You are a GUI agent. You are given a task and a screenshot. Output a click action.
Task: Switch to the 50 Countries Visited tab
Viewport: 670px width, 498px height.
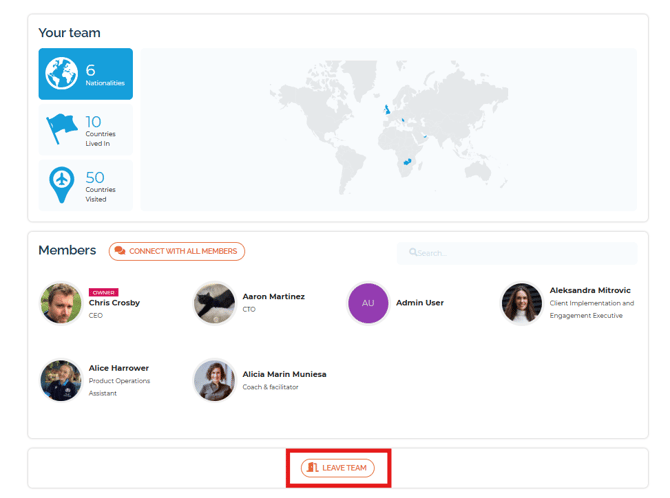[85, 185]
